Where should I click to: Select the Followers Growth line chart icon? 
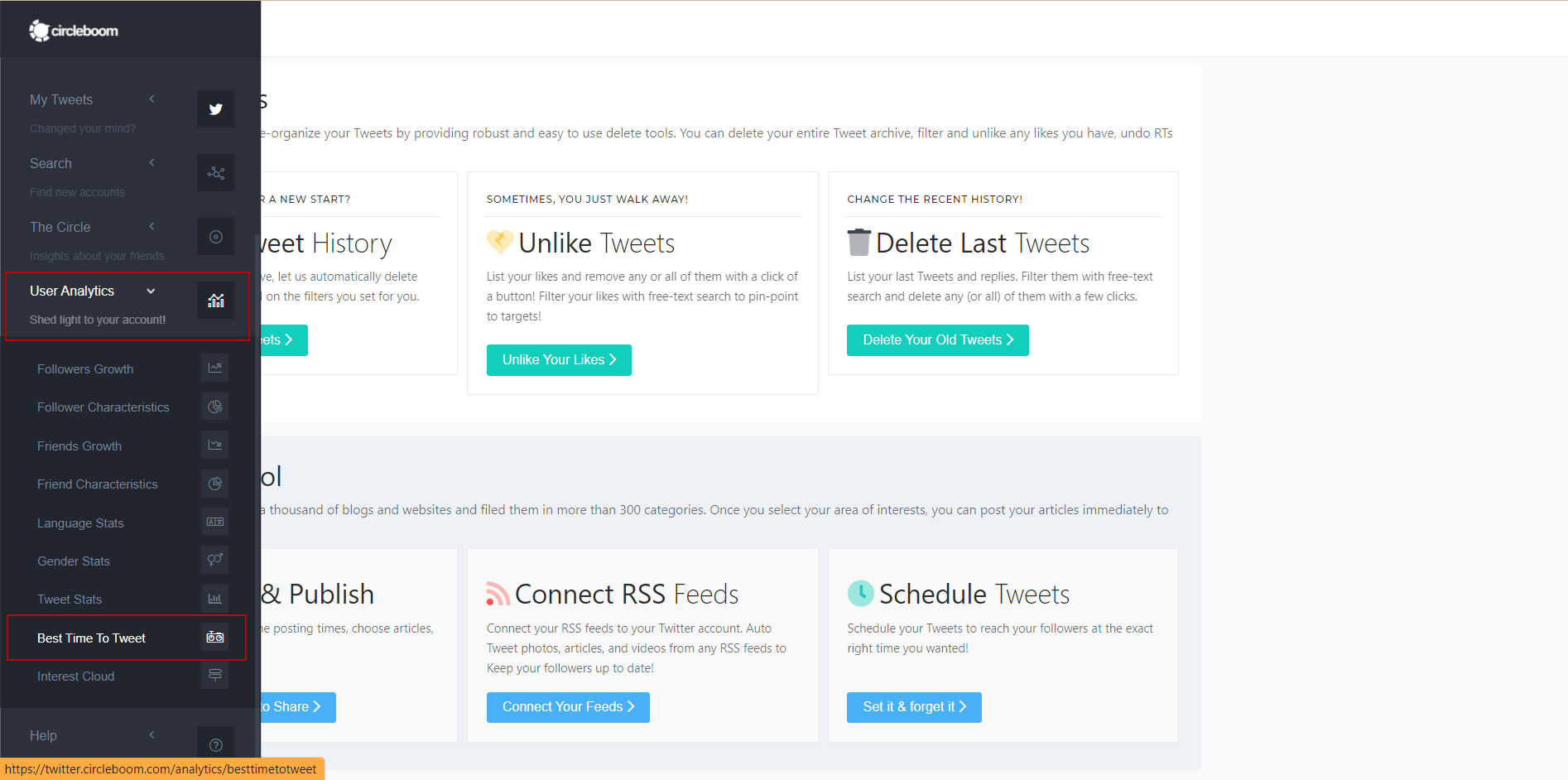pyautogui.click(x=214, y=368)
